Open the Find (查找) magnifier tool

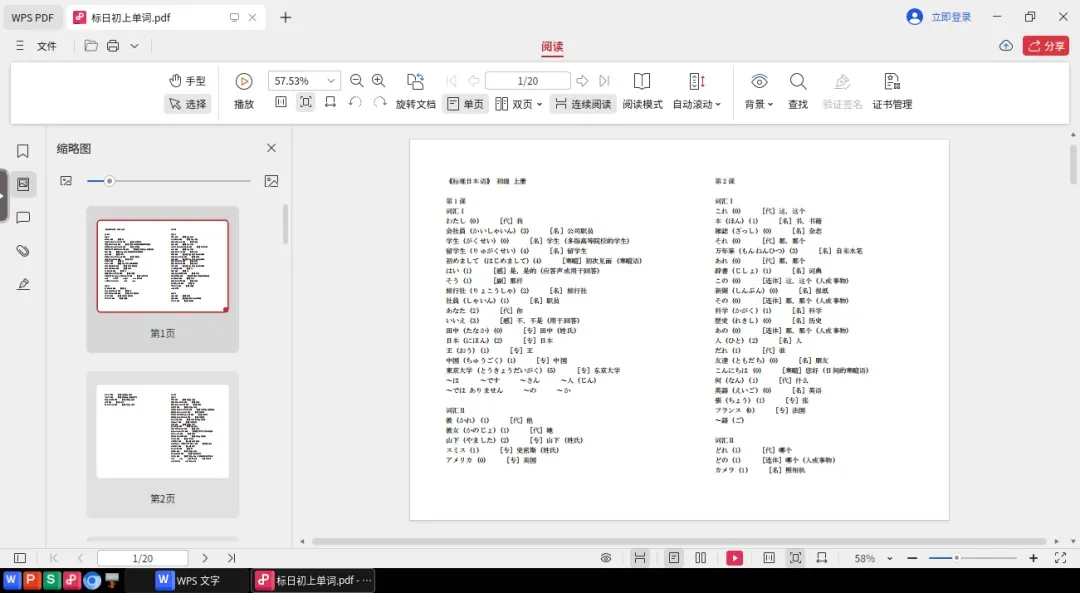click(x=798, y=81)
